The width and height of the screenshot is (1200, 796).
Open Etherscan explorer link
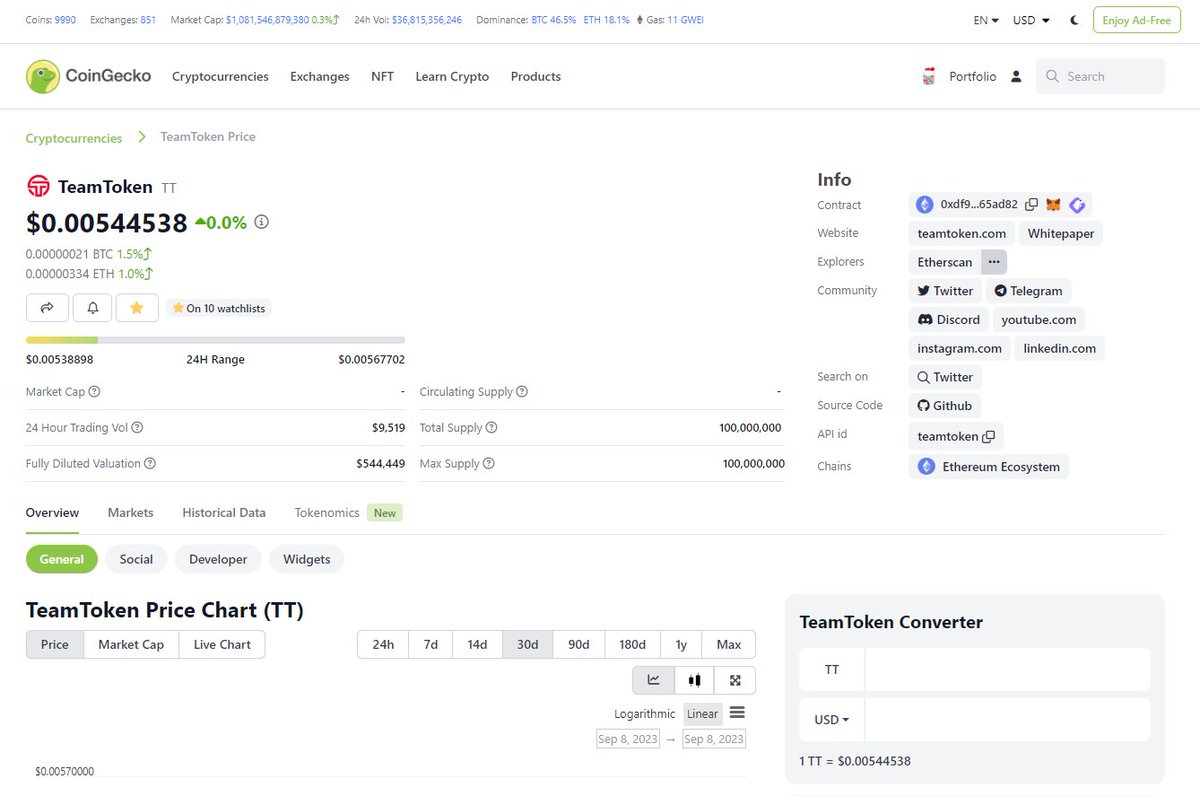[945, 262]
